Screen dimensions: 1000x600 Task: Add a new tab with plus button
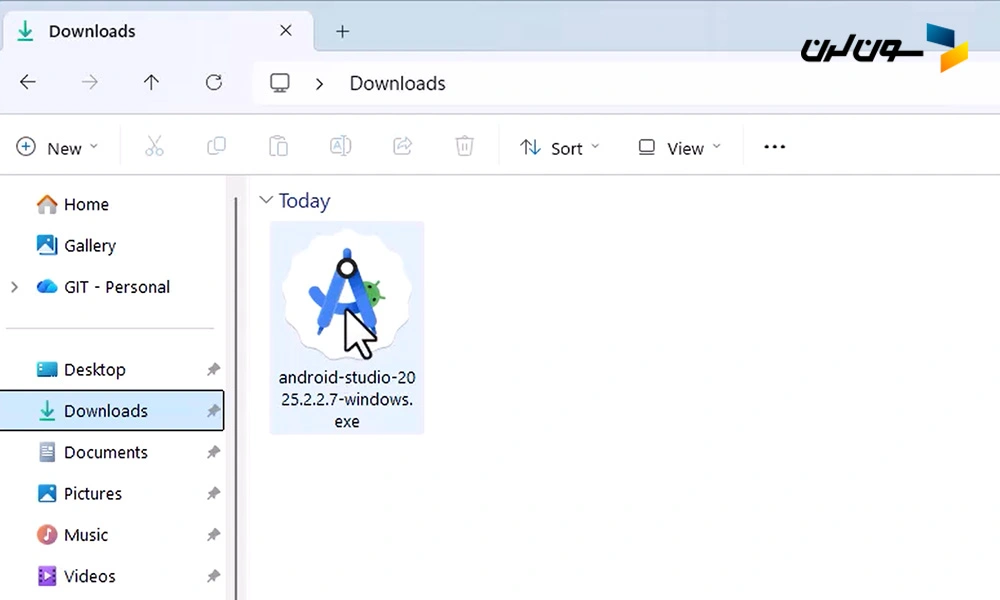click(x=342, y=31)
